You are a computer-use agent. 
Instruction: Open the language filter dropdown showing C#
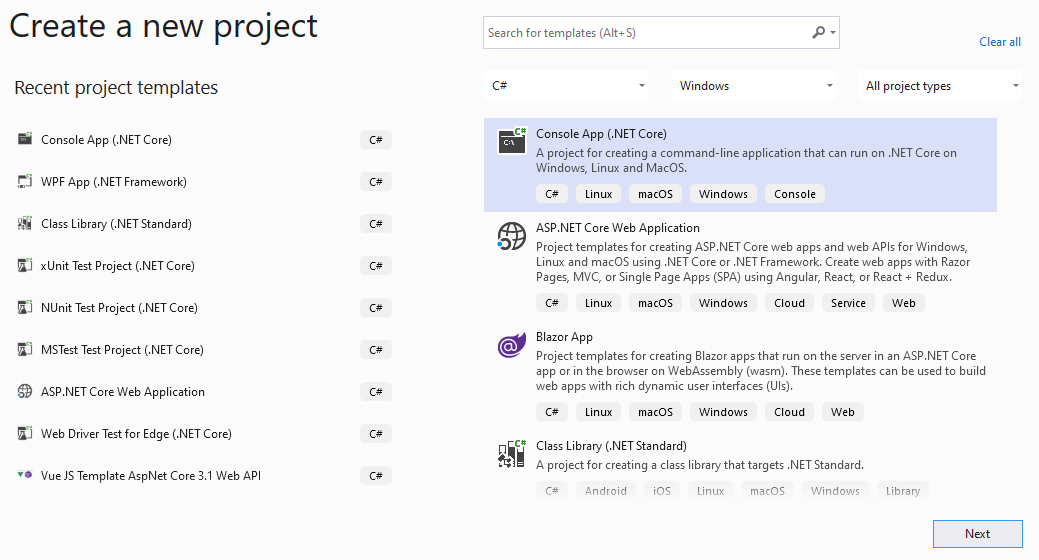pyautogui.click(x=566, y=85)
